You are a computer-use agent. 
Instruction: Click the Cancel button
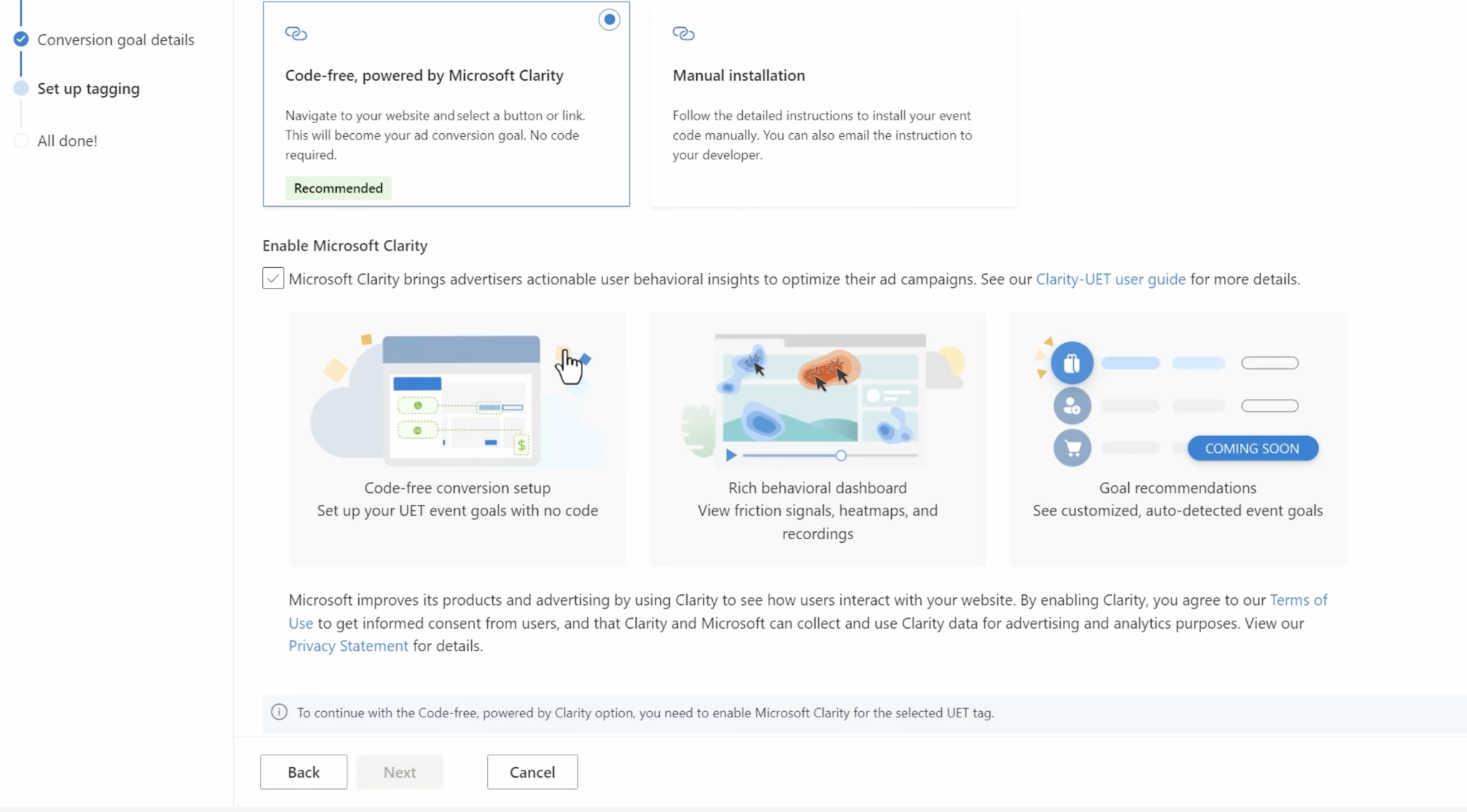click(x=532, y=772)
